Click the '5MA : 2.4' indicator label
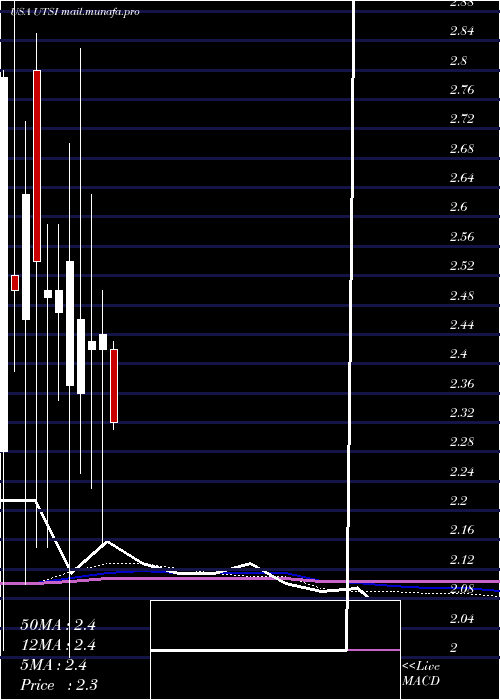 pos(54,665)
